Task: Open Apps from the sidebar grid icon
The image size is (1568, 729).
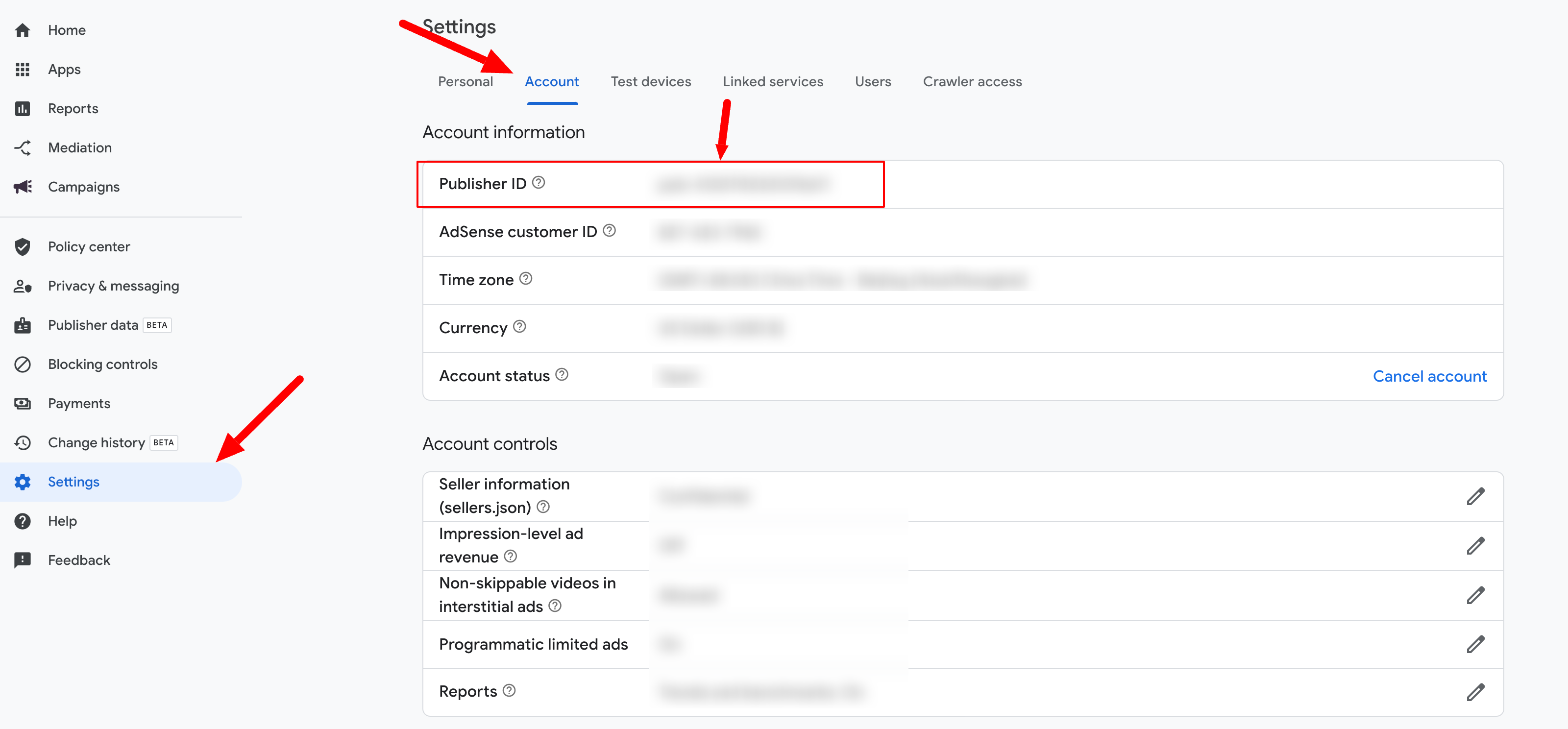Action: pos(23,70)
